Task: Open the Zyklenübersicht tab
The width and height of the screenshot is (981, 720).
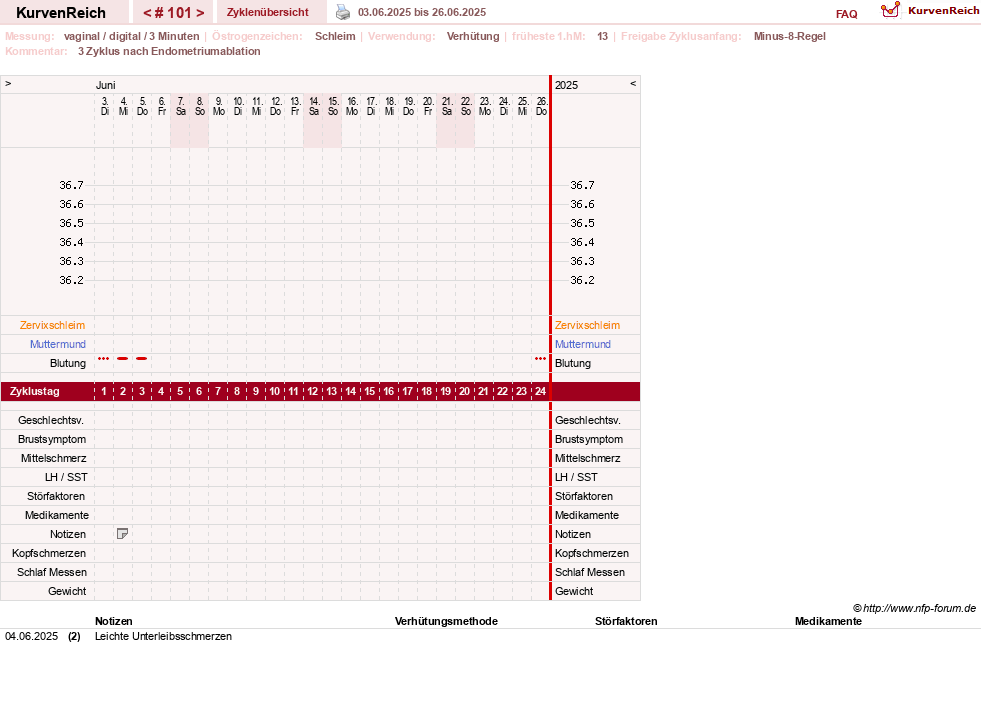Action: tap(268, 12)
